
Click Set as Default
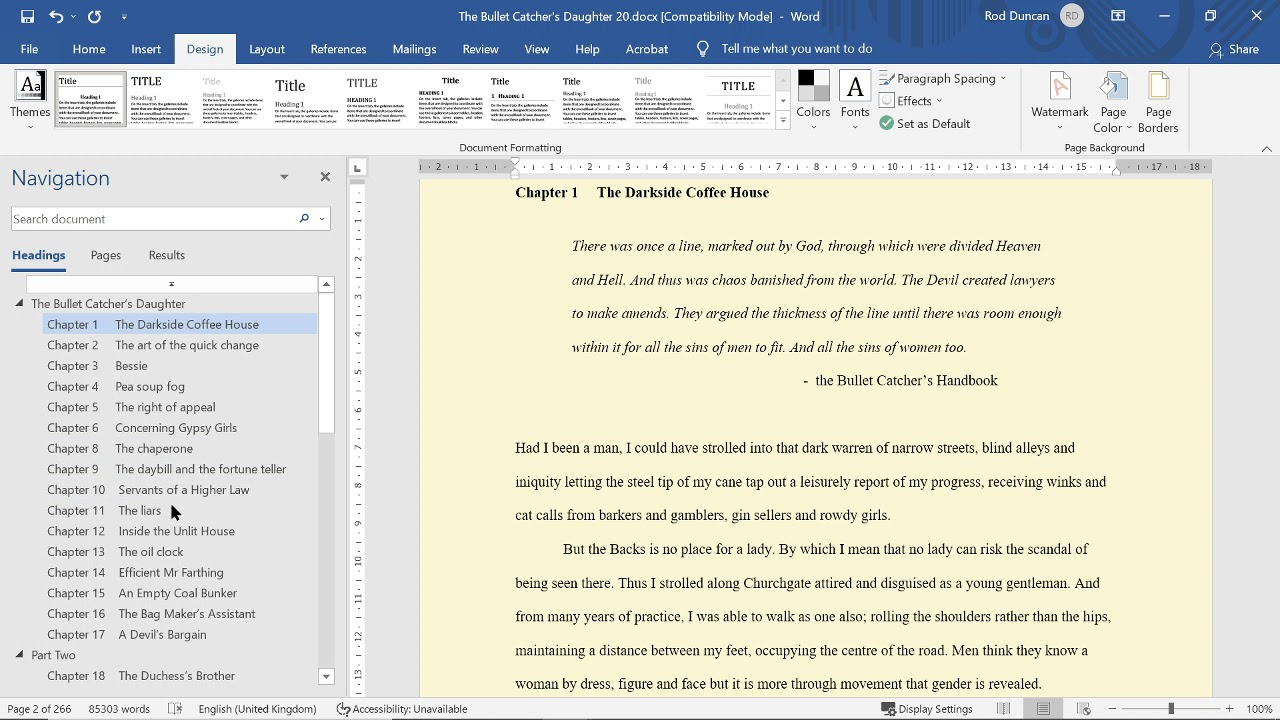[925, 123]
